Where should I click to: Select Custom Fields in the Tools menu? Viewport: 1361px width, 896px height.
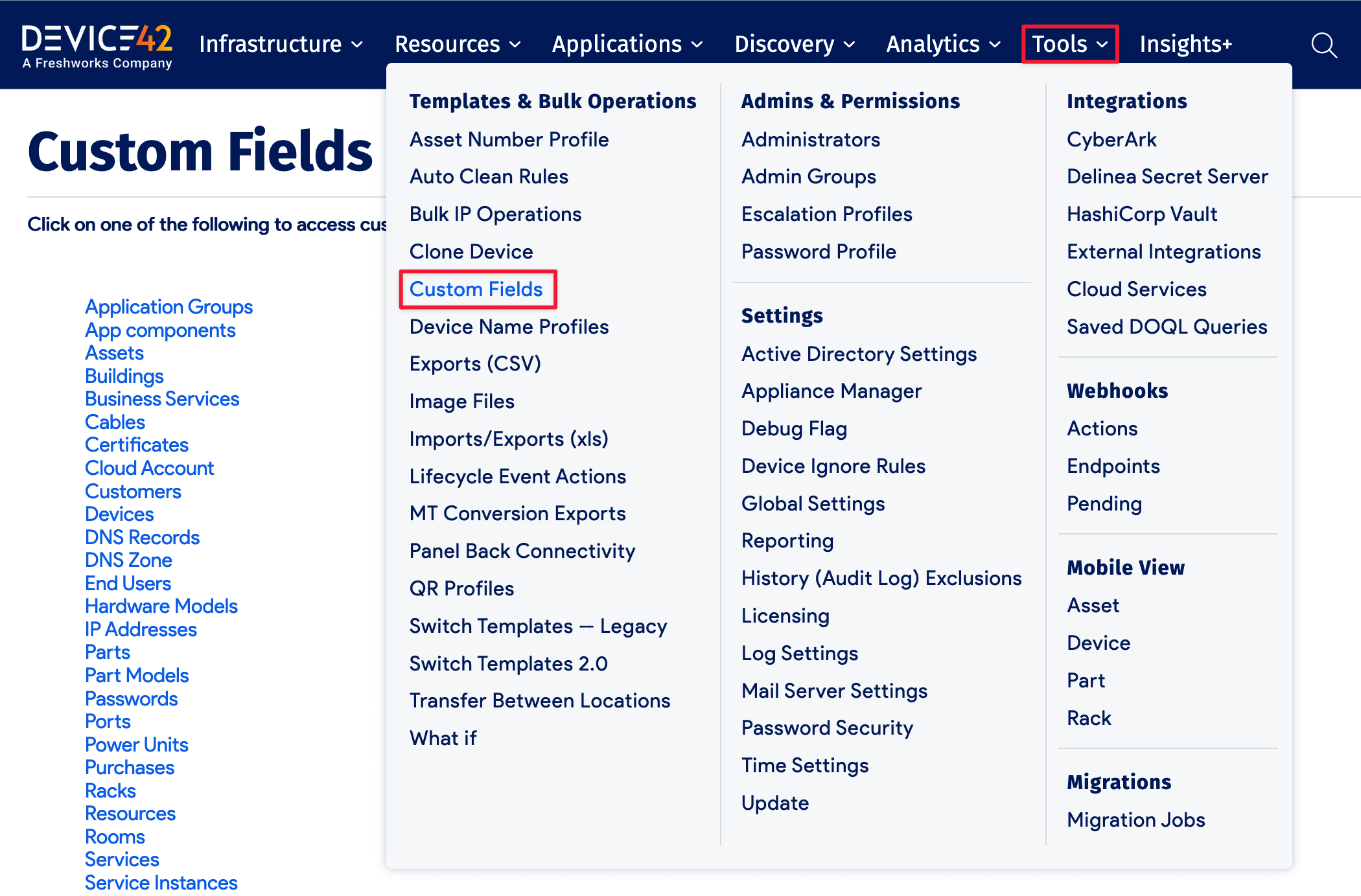click(477, 290)
